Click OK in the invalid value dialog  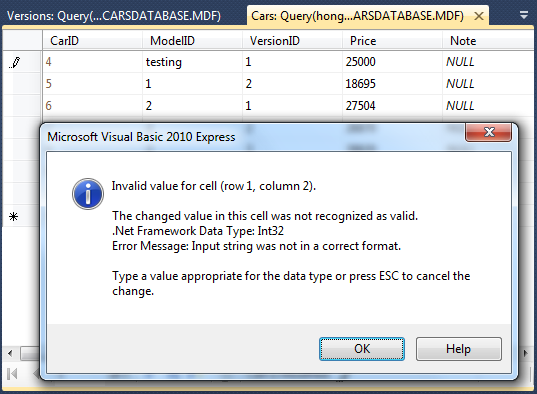362,349
